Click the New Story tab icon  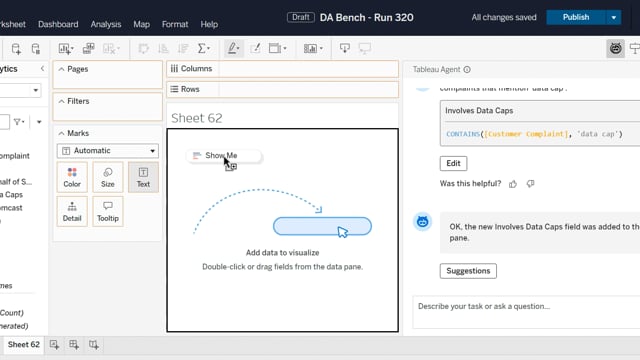(94, 344)
